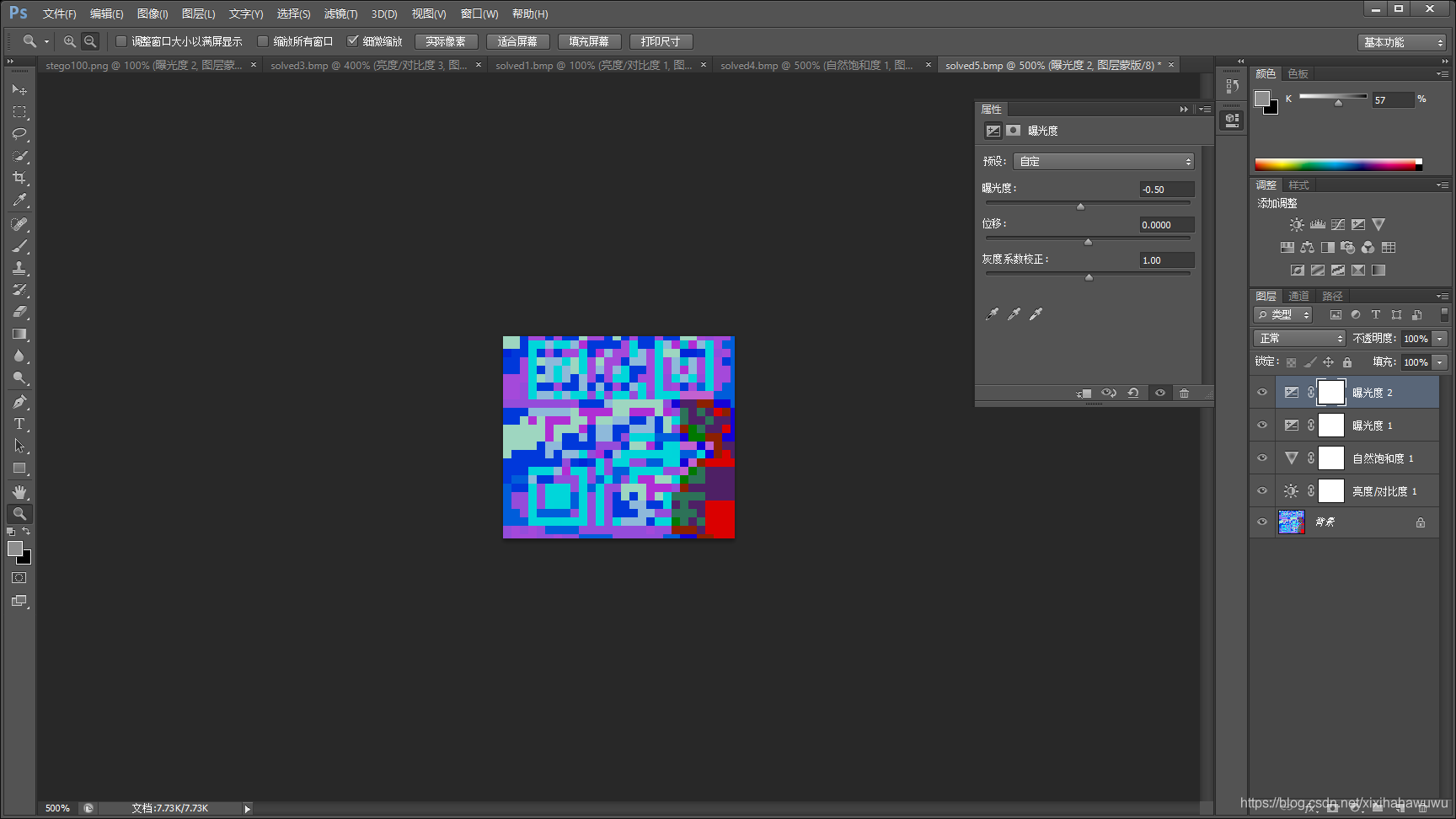
Task: Open the opacity 不透明度 dropdown arrow
Action: (x=1440, y=338)
